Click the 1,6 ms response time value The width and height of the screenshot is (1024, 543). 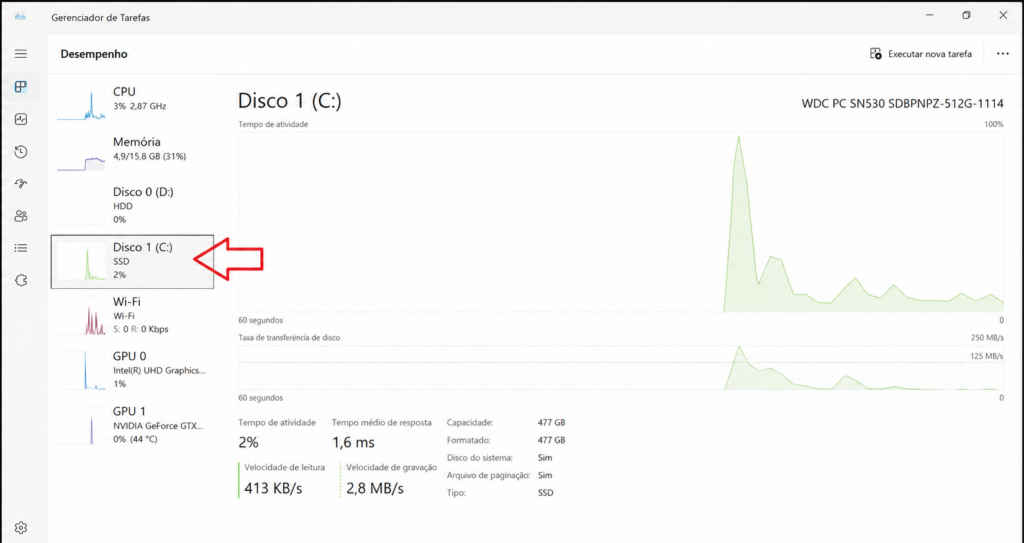point(353,442)
